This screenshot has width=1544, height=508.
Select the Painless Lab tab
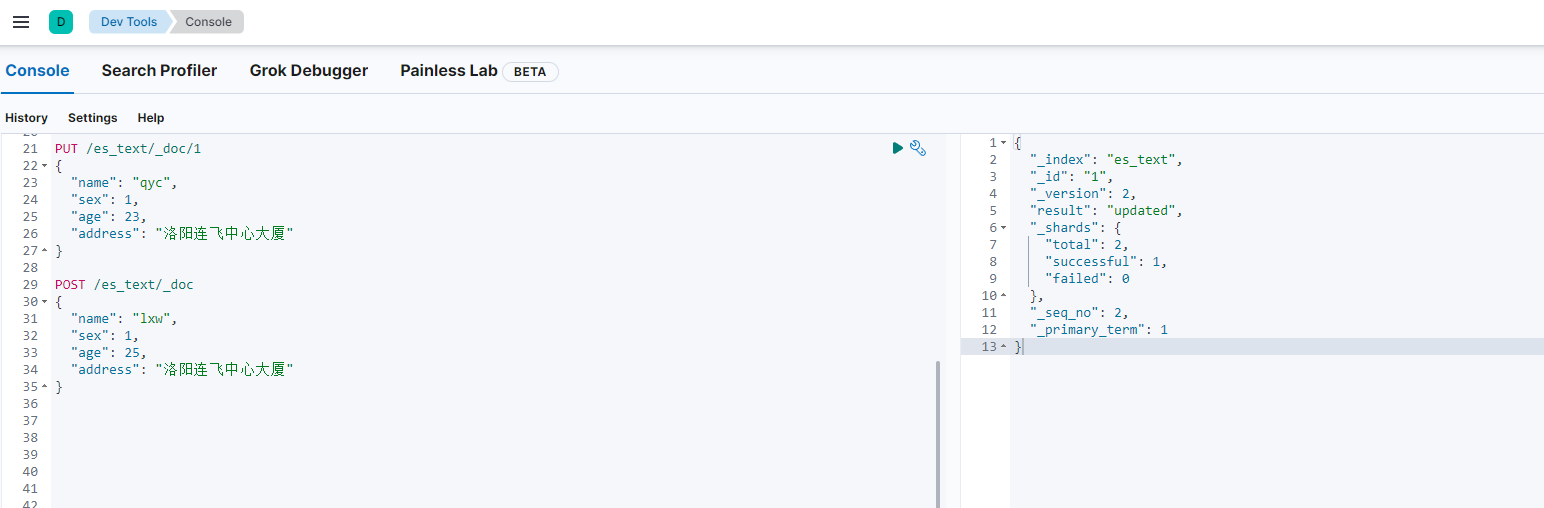pos(448,71)
